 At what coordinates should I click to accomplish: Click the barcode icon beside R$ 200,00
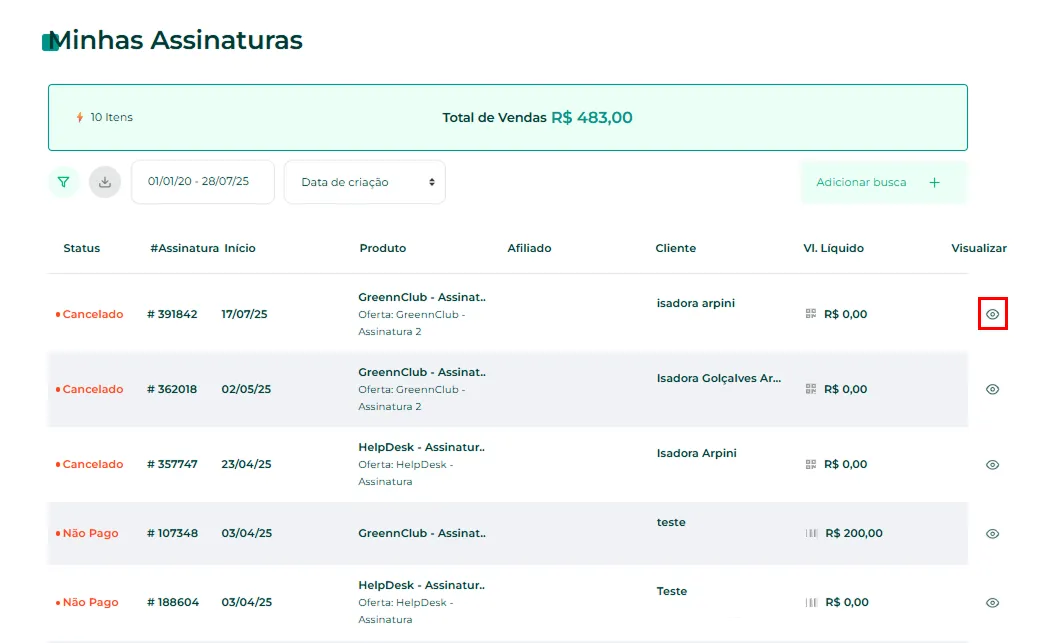811,534
